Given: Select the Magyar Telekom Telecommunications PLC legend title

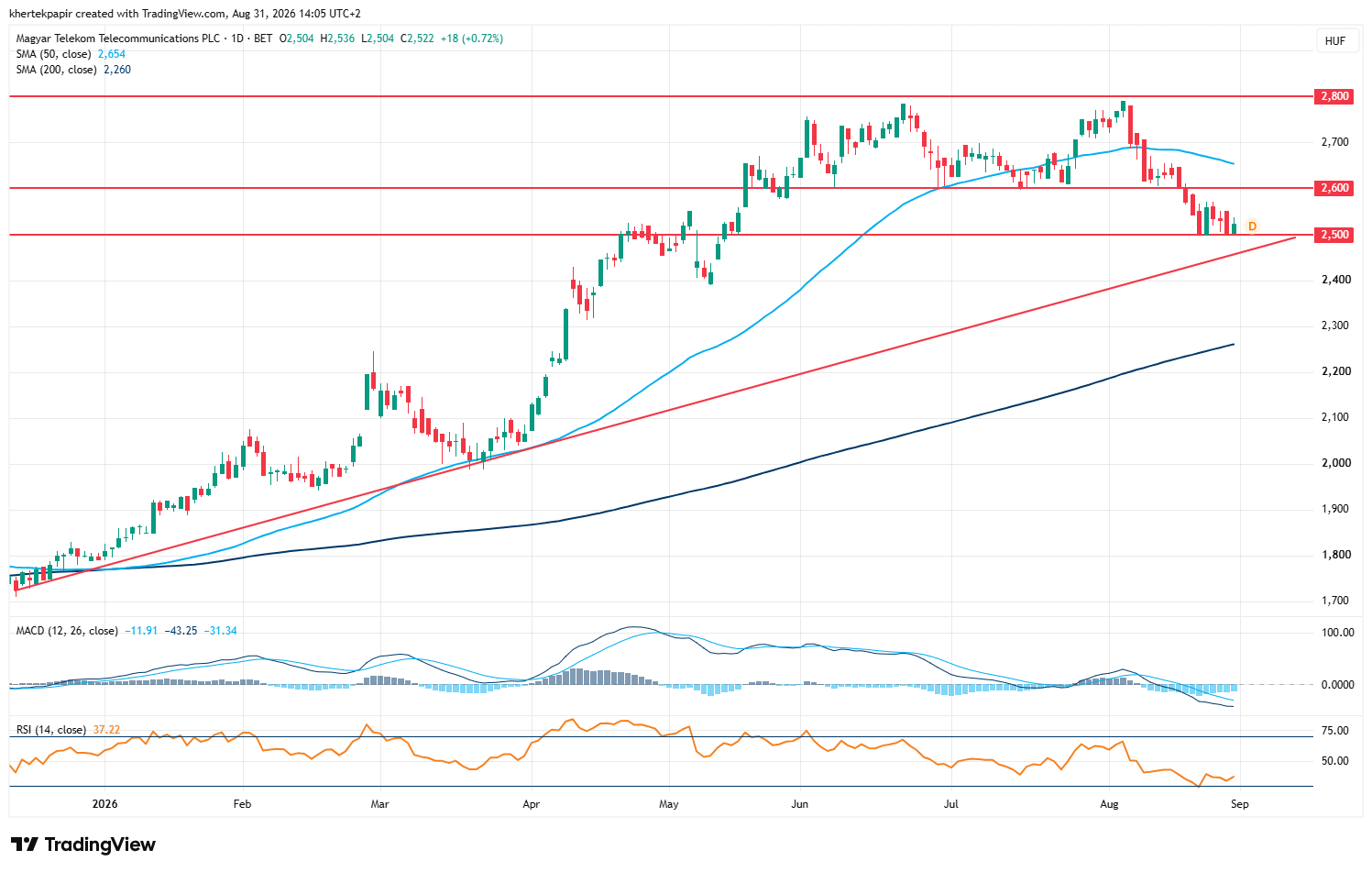Looking at the screenshot, I should click(x=118, y=39).
